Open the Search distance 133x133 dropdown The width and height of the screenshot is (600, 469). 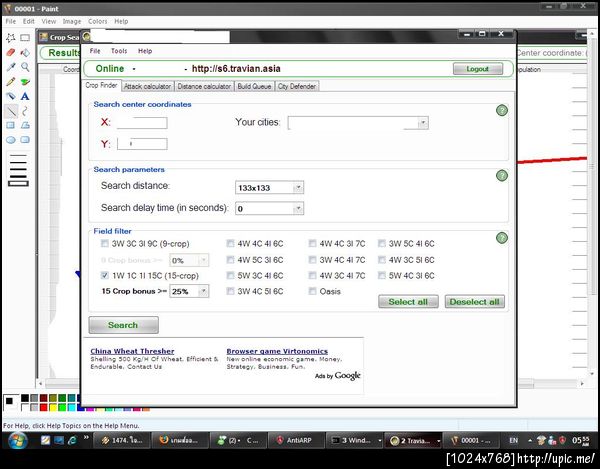(298, 187)
